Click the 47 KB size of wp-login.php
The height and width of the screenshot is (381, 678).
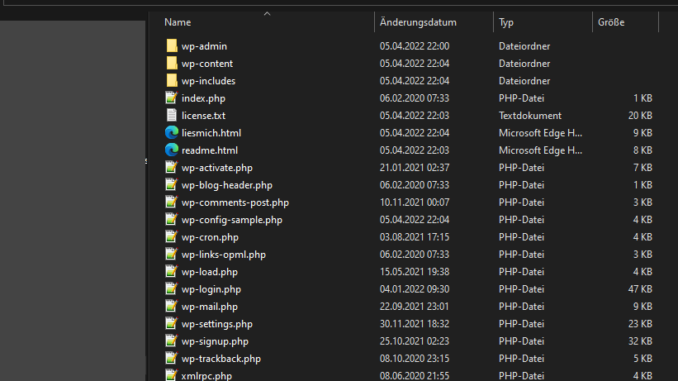pos(640,289)
